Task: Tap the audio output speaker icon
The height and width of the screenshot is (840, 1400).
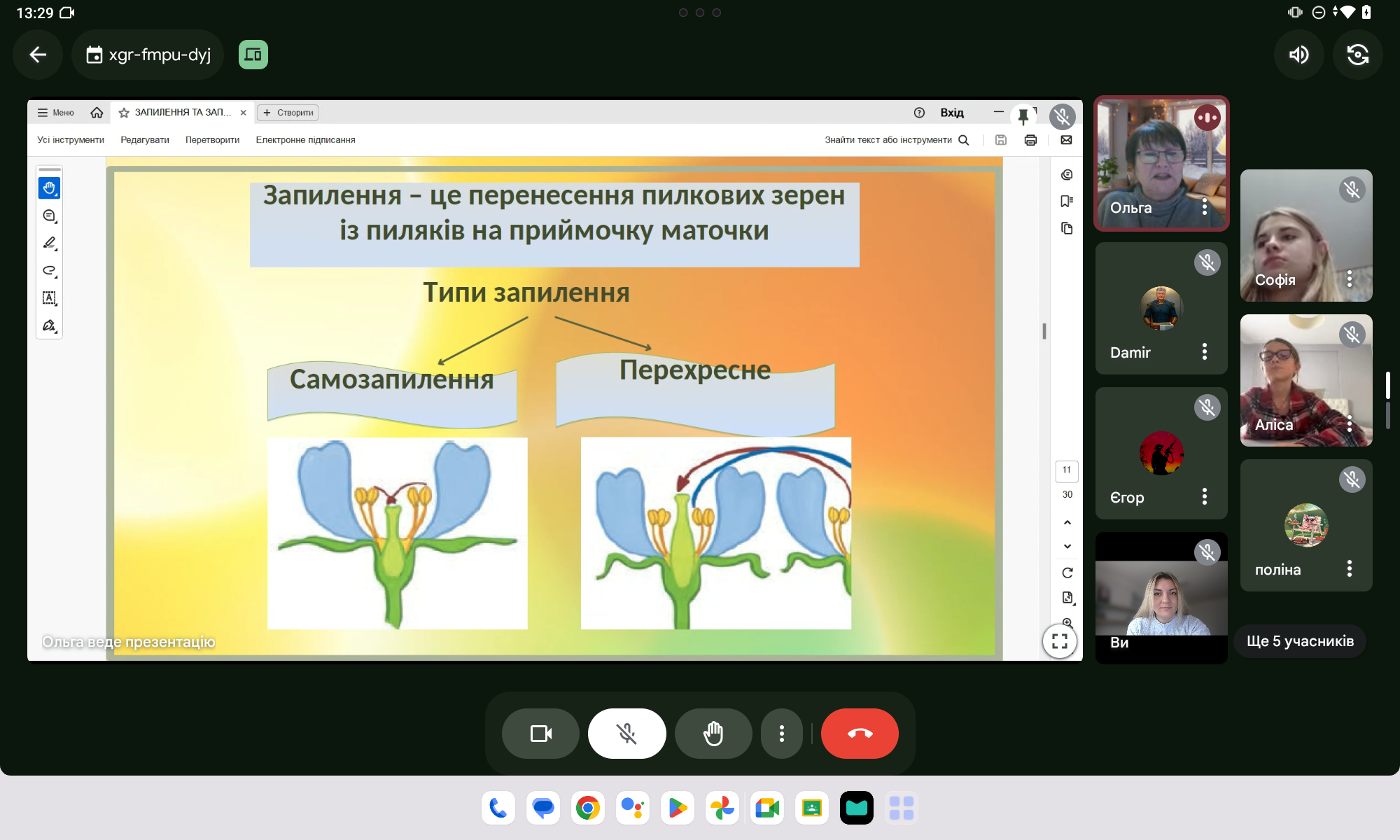Action: tap(1299, 55)
